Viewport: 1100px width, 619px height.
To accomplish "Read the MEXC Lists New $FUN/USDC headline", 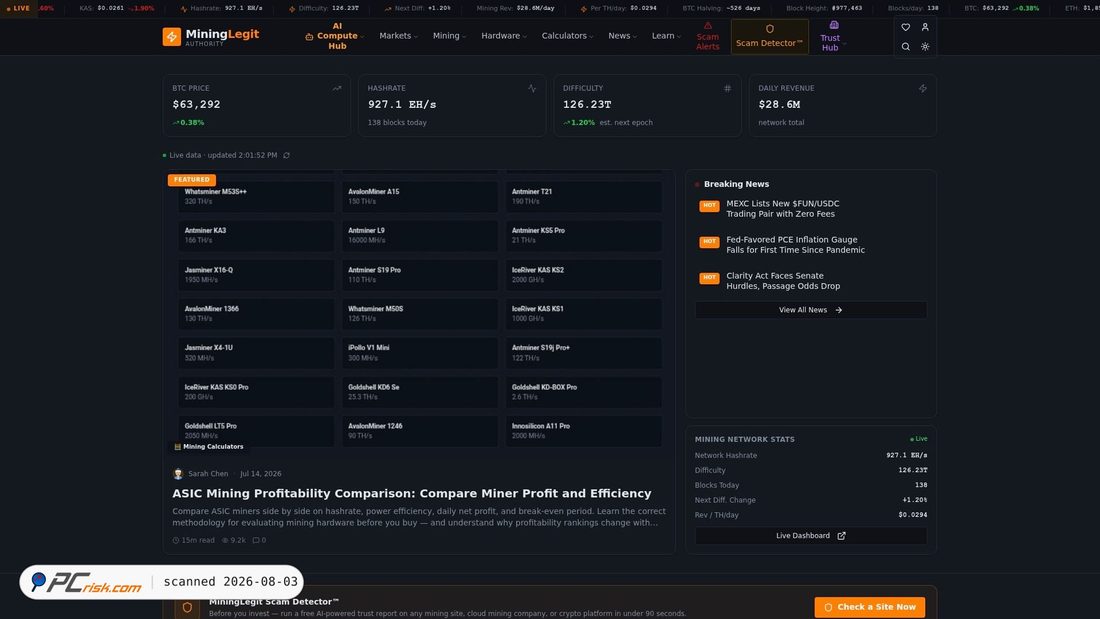I will [782, 208].
